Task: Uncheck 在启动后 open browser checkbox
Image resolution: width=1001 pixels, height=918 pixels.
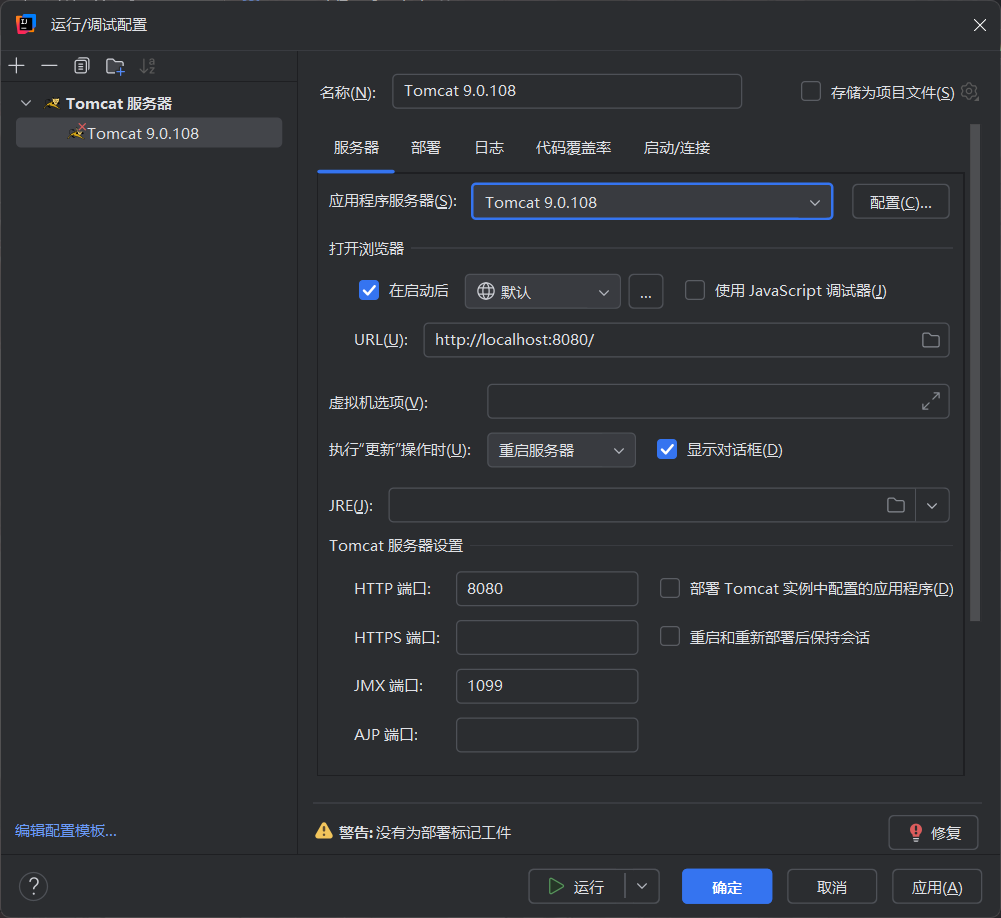Action: click(x=369, y=290)
